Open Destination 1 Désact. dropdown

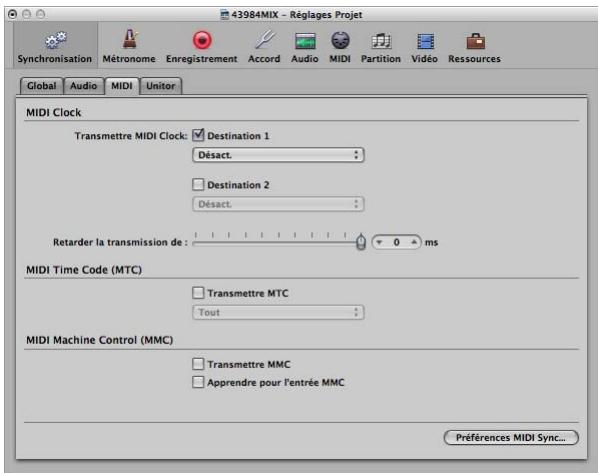pyautogui.click(x=278, y=155)
